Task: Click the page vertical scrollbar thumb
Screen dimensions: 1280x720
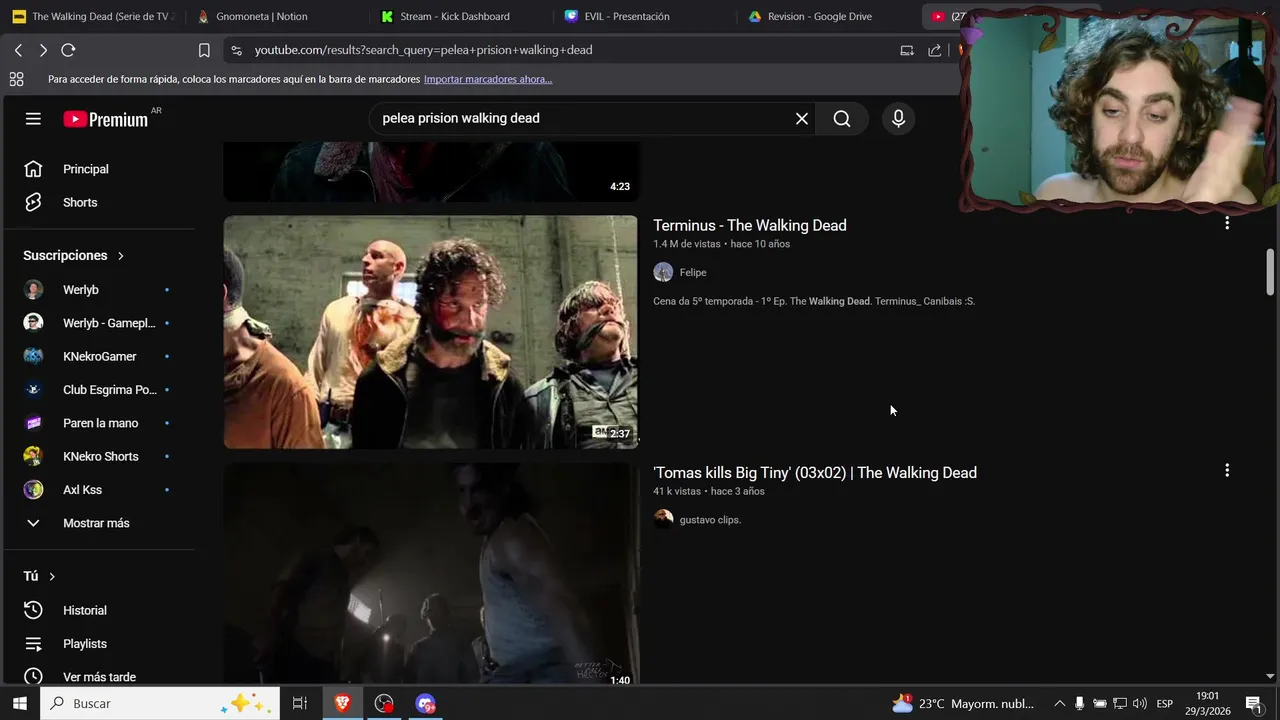Action: coord(1270,272)
